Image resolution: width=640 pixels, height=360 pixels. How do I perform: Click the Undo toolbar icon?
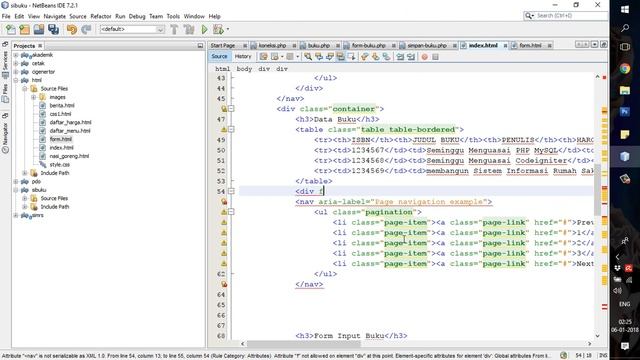(72, 29)
